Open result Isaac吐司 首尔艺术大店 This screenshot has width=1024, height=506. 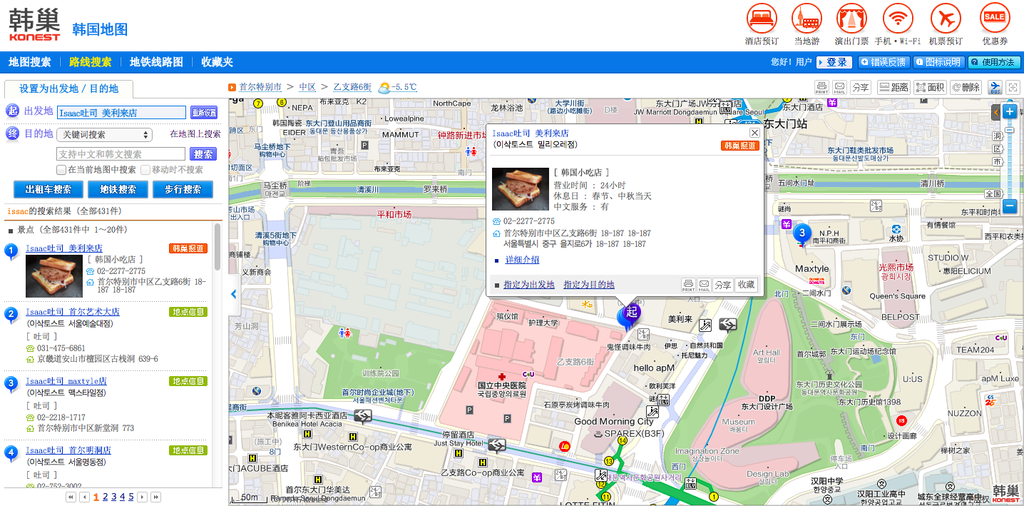pyautogui.click(x=72, y=312)
